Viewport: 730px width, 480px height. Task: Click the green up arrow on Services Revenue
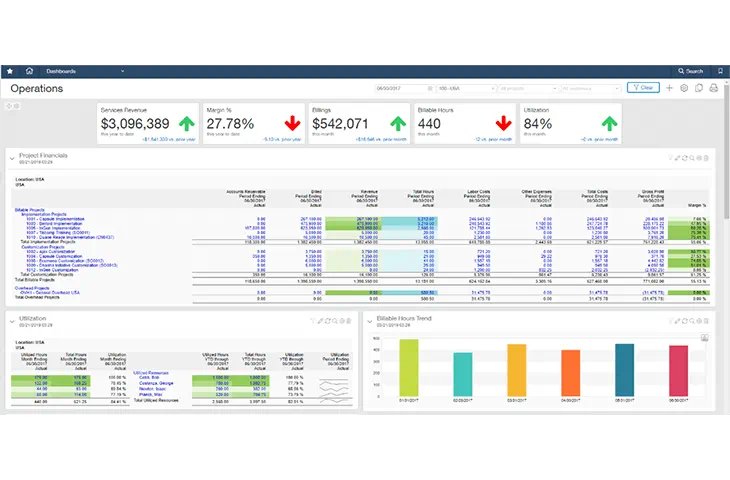187,124
